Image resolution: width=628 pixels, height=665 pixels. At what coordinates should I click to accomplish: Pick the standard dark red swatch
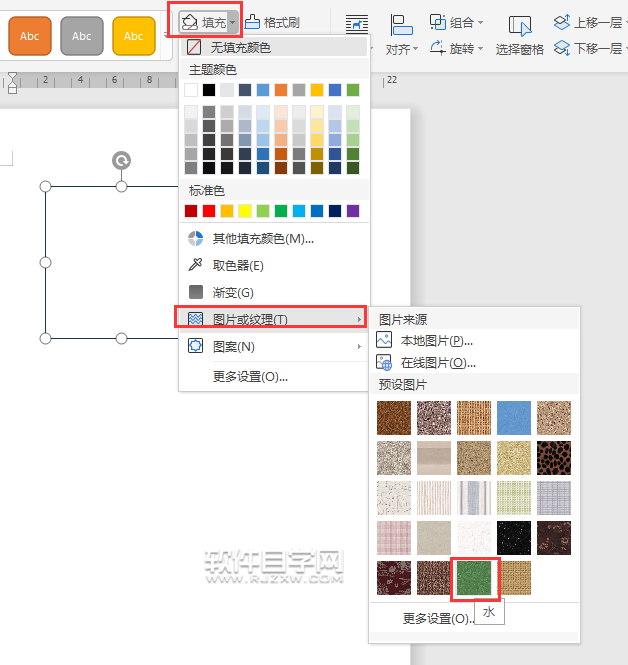191,211
